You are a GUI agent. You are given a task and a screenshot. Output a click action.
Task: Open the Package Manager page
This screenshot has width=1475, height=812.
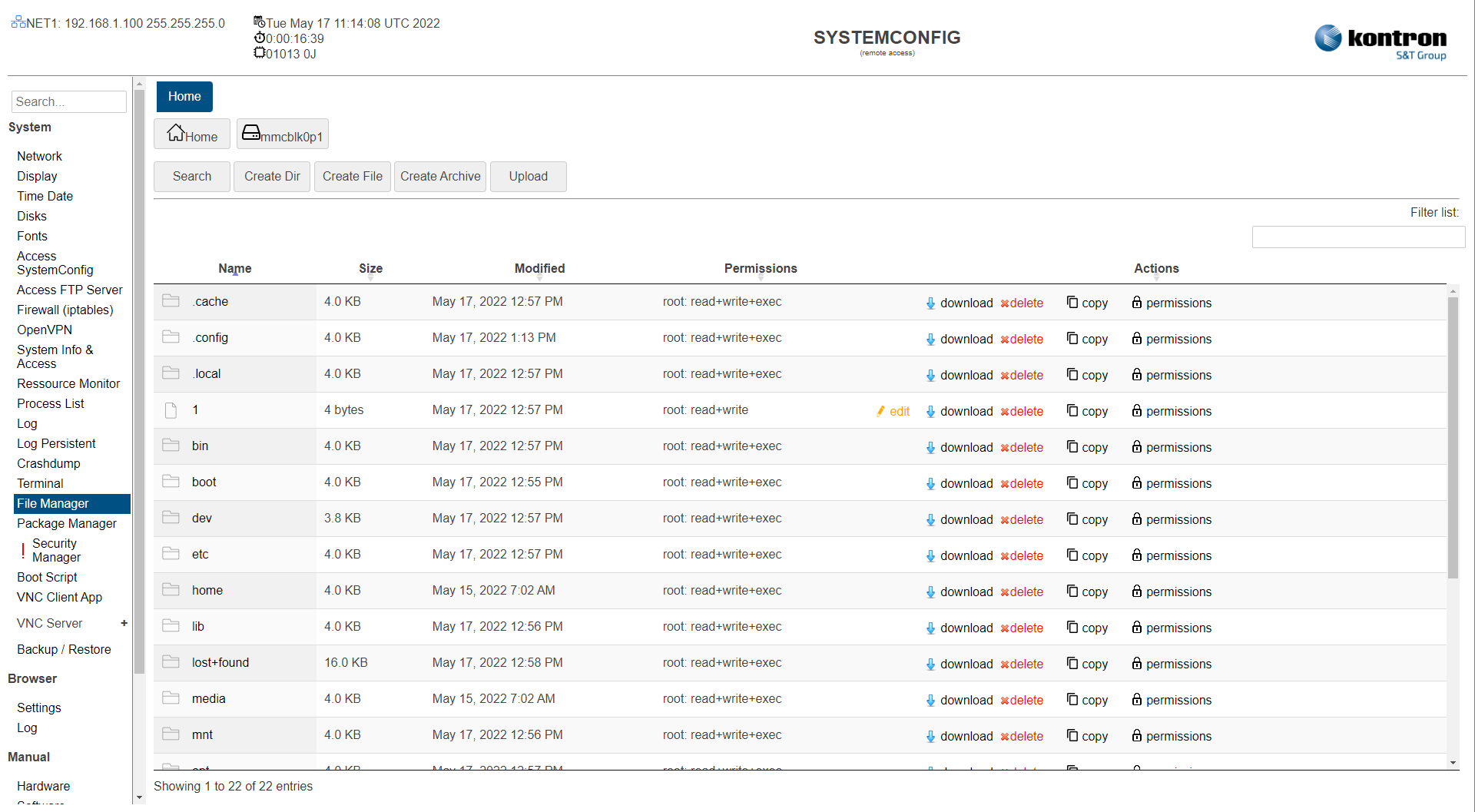coord(67,523)
